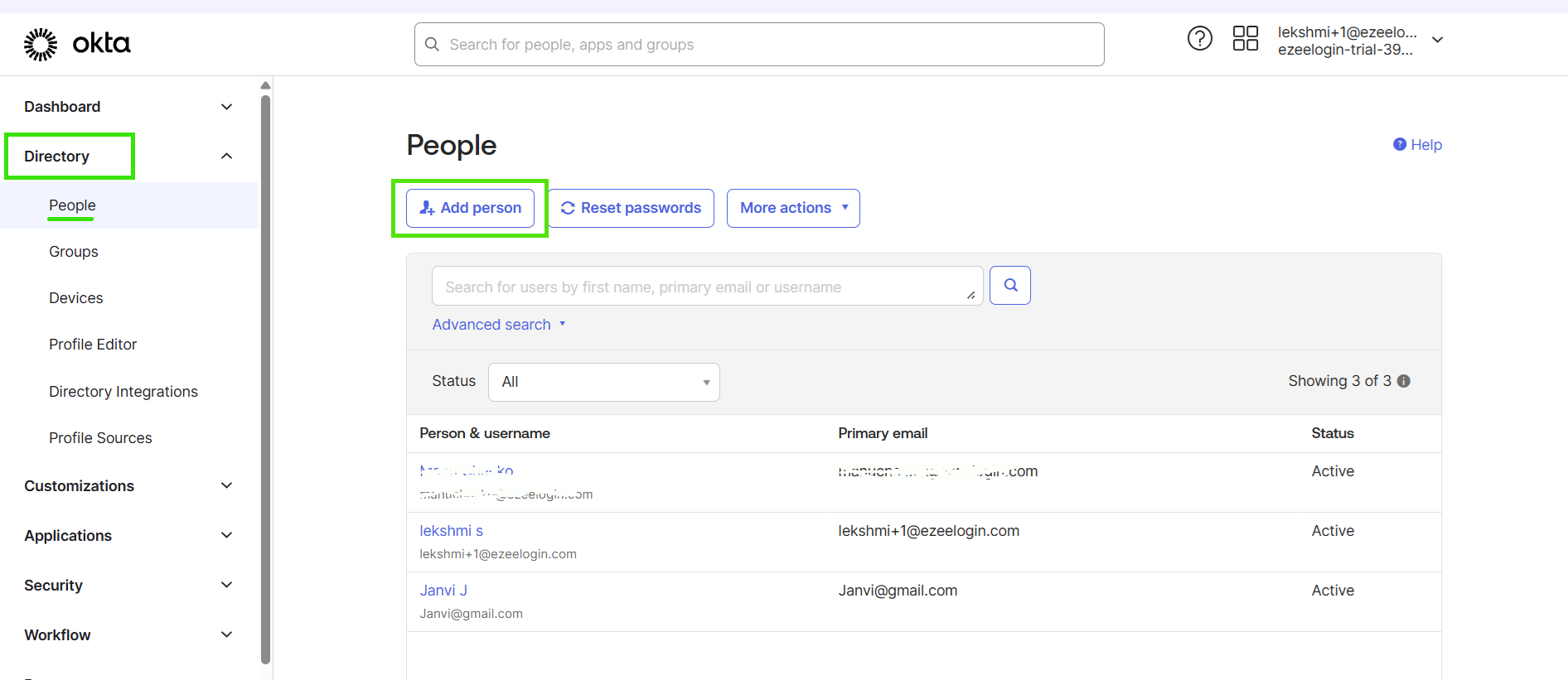Open Groups in the sidebar
The height and width of the screenshot is (680, 1568).
pos(73,252)
